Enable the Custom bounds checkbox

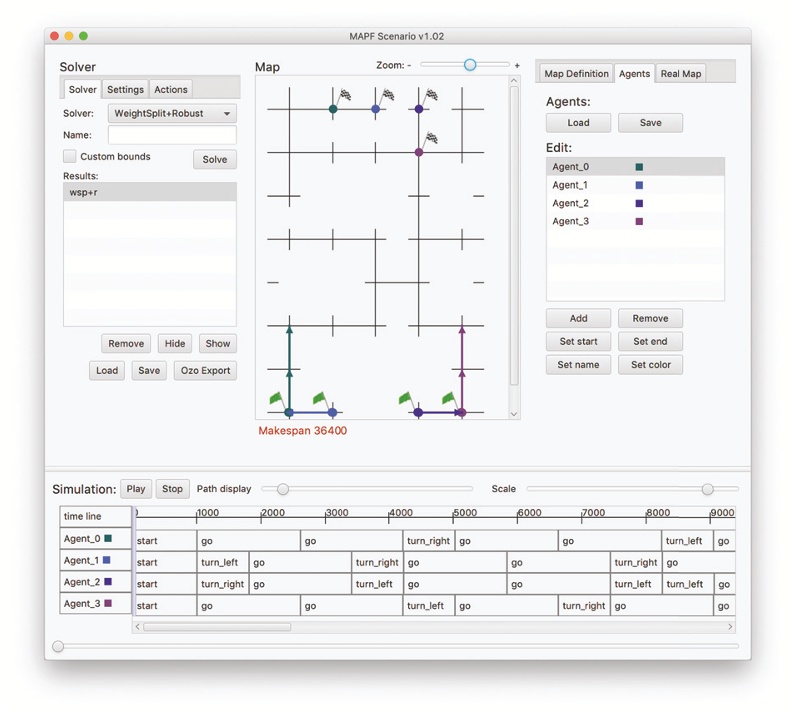pyautogui.click(x=70, y=157)
